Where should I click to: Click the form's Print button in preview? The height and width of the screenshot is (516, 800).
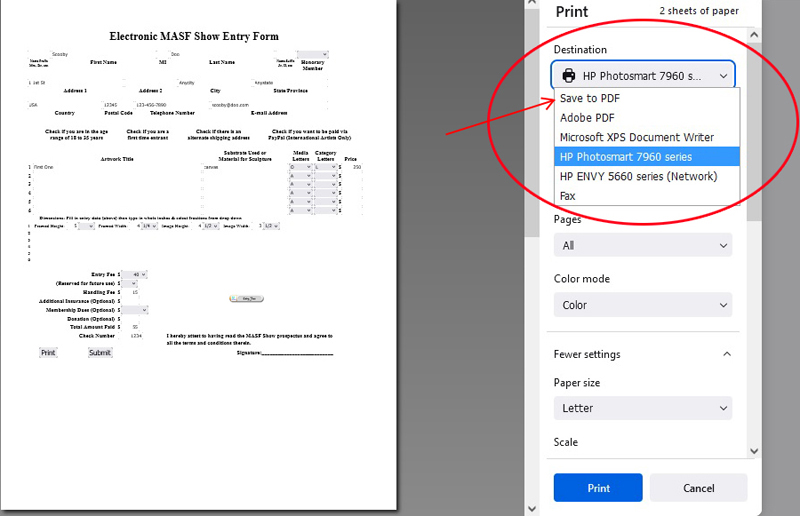[x=47, y=353]
